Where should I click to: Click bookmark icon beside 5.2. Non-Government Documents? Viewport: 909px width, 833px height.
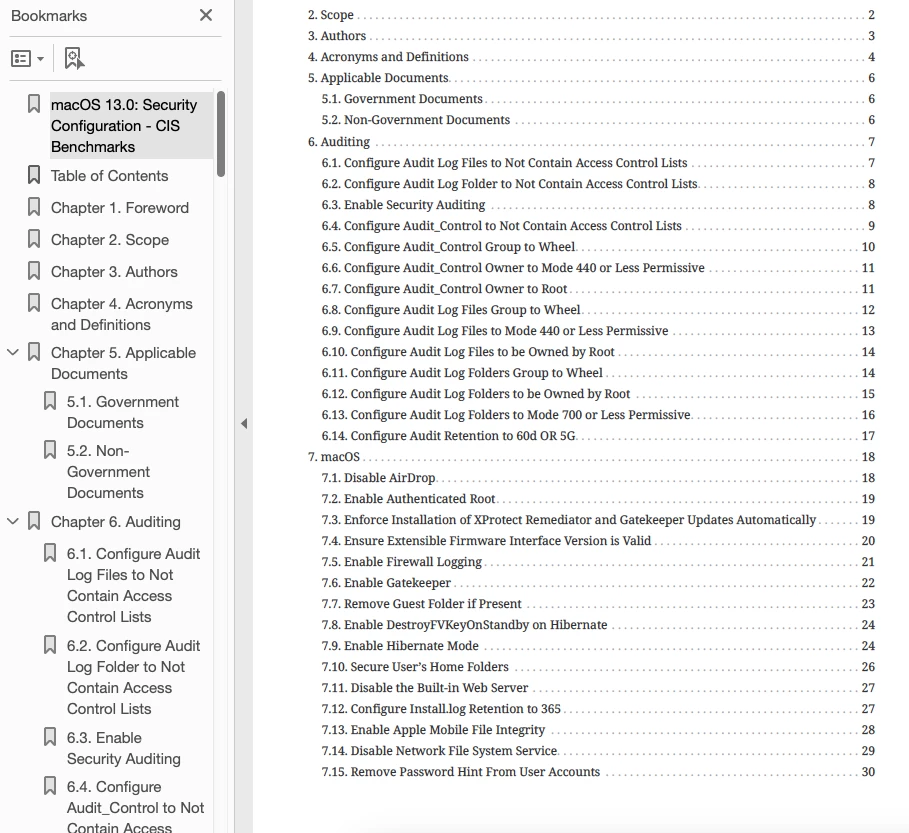pyautogui.click(x=50, y=450)
